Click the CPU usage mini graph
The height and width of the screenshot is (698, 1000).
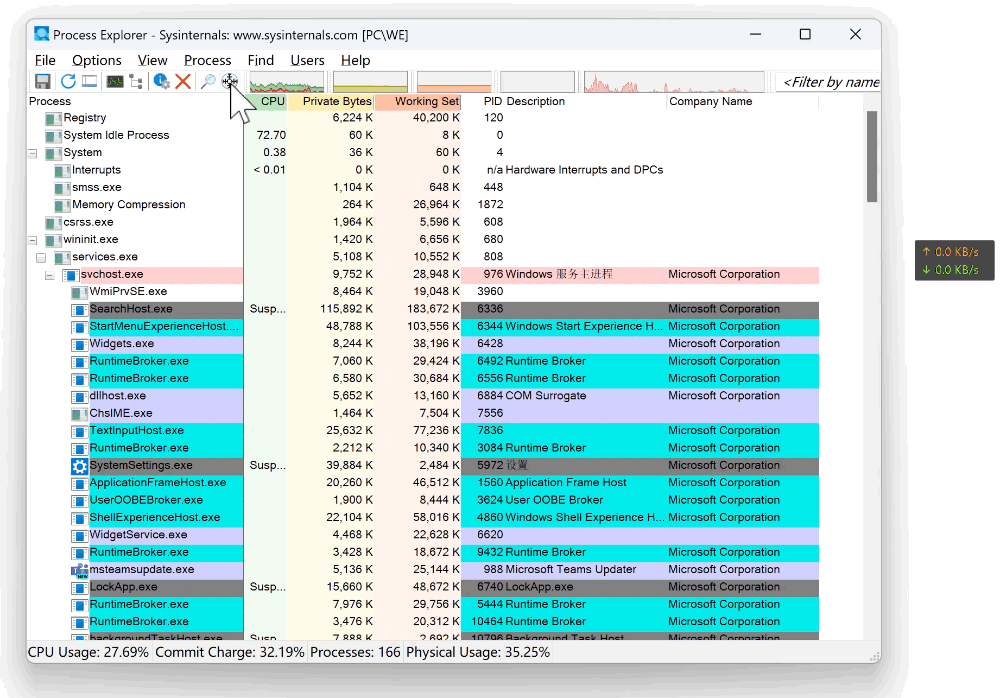coord(287,82)
